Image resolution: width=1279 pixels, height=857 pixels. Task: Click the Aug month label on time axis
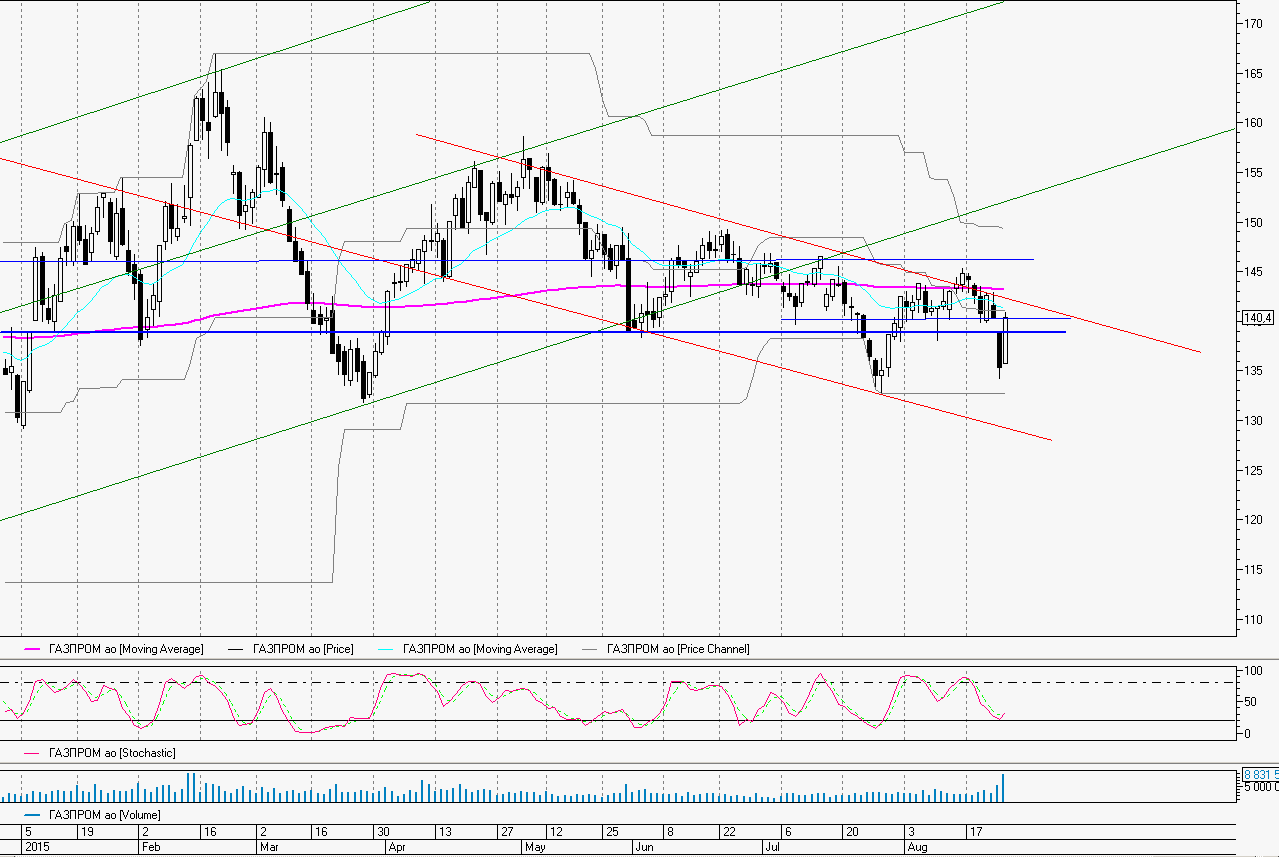[x=918, y=847]
